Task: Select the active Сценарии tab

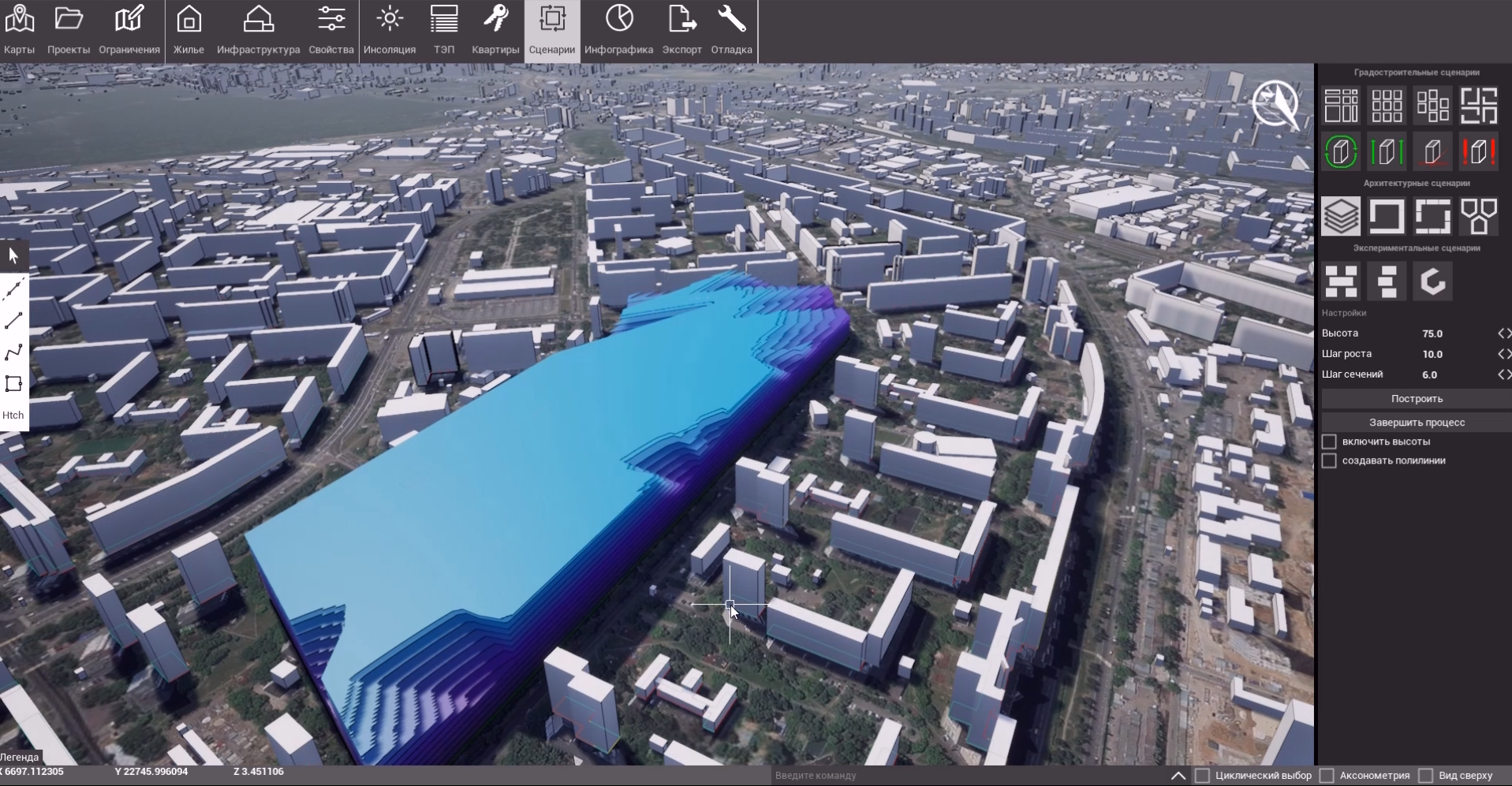Action: 552,30
